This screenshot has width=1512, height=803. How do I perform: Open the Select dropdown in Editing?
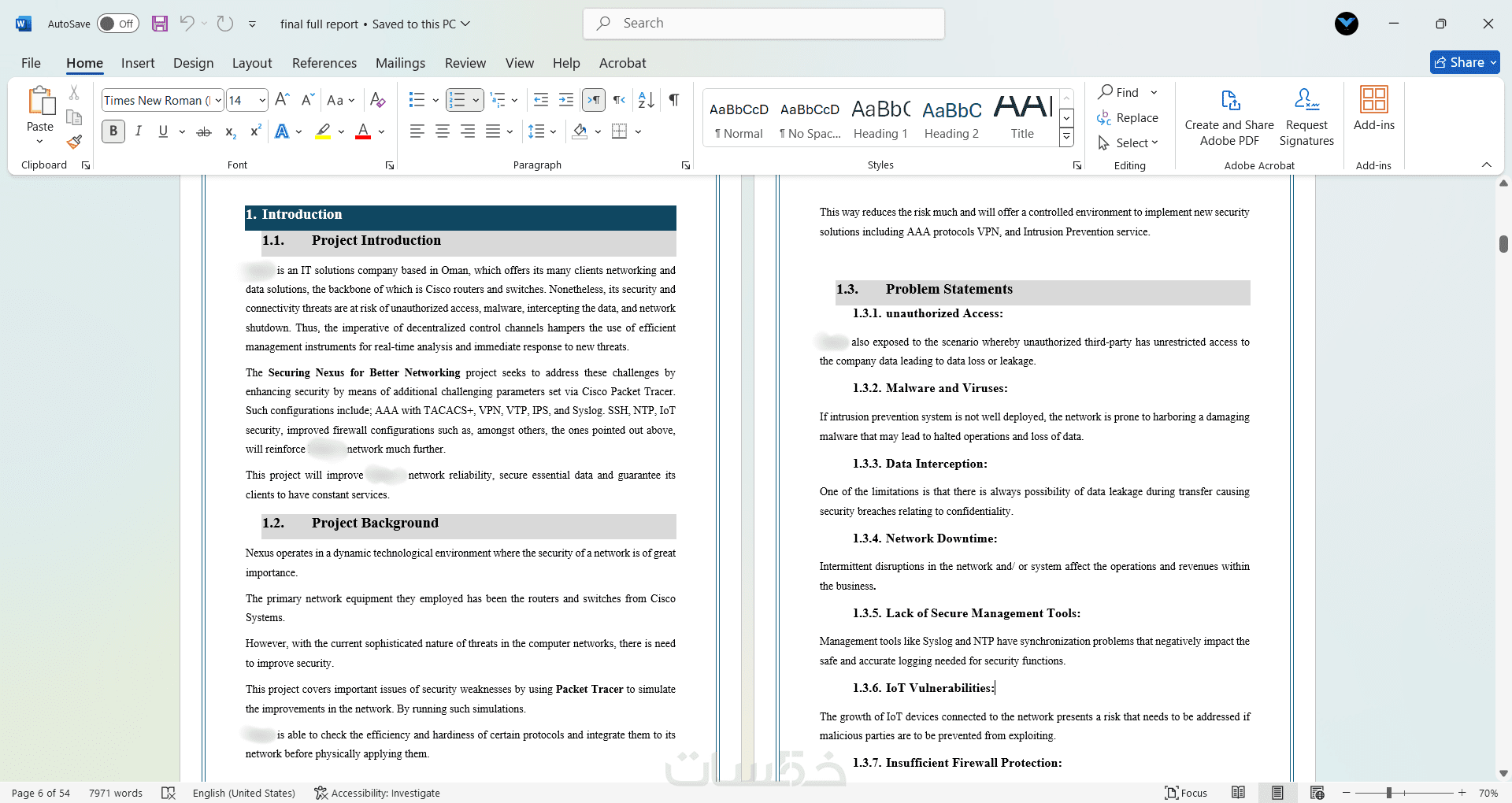coord(1128,142)
